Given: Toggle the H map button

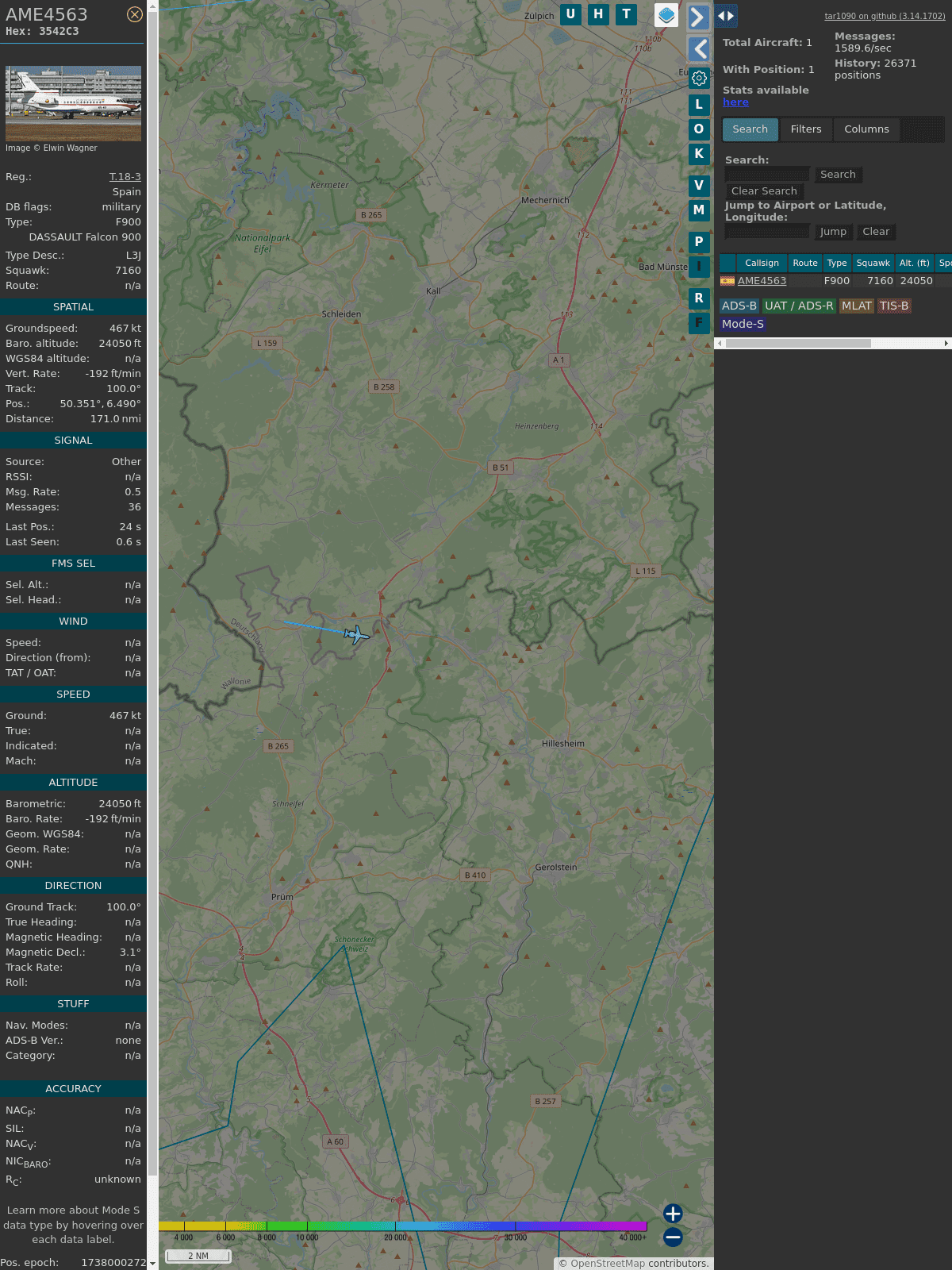Looking at the screenshot, I should coord(598,14).
